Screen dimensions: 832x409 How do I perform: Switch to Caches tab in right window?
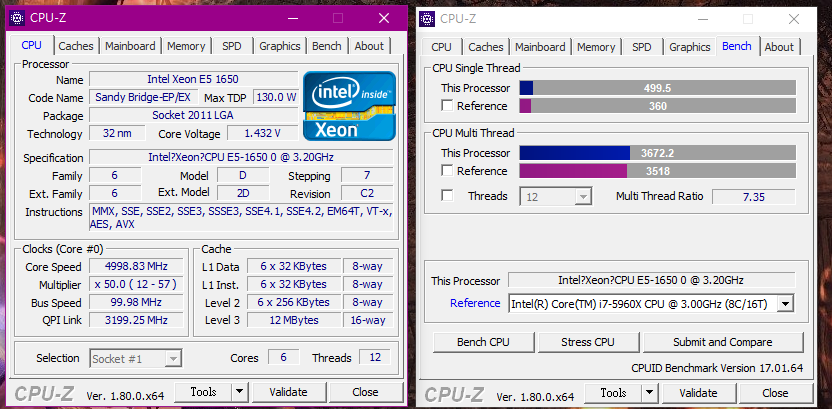coord(486,47)
